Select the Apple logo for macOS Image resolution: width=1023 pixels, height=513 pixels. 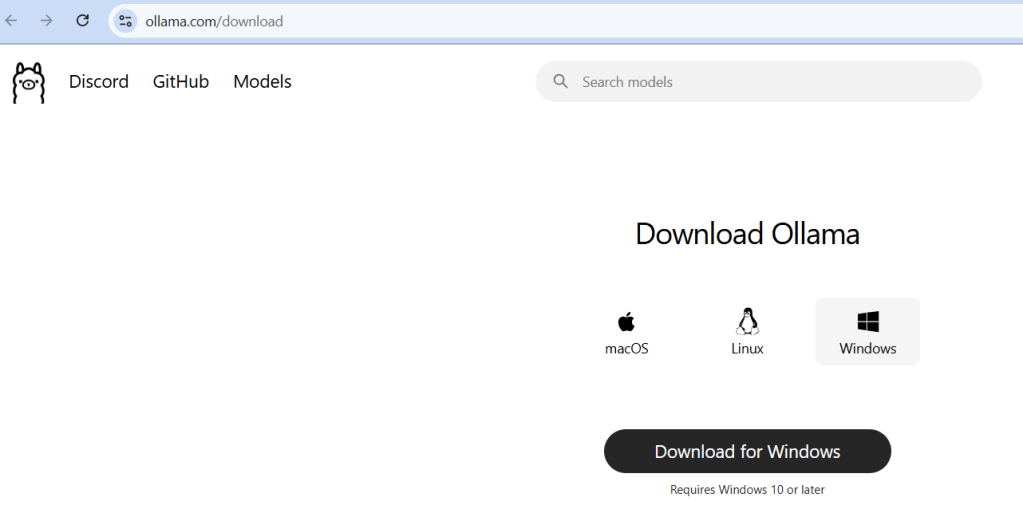point(627,321)
